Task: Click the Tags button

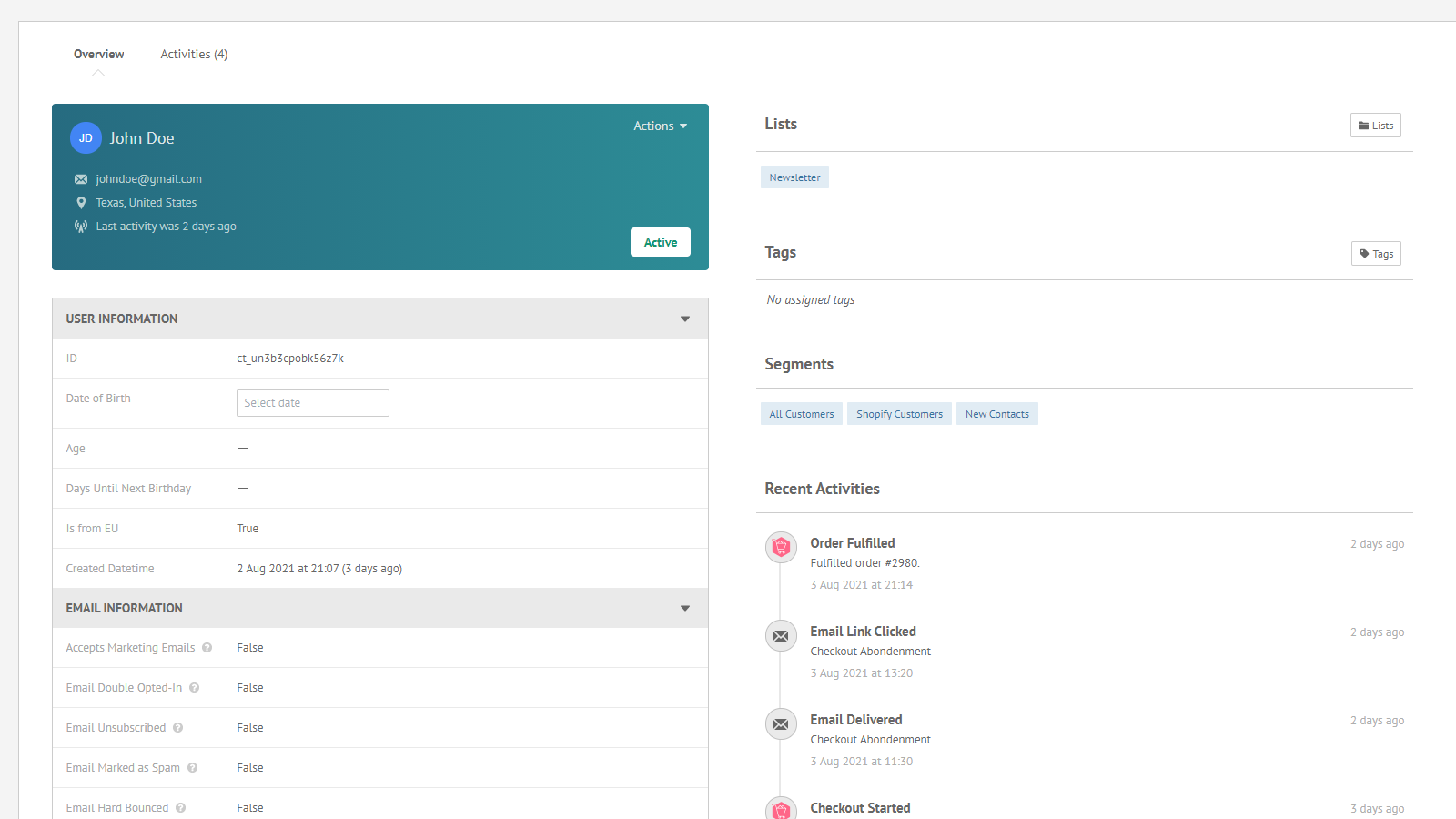Action: pyautogui.click(x=1376, y=254)
